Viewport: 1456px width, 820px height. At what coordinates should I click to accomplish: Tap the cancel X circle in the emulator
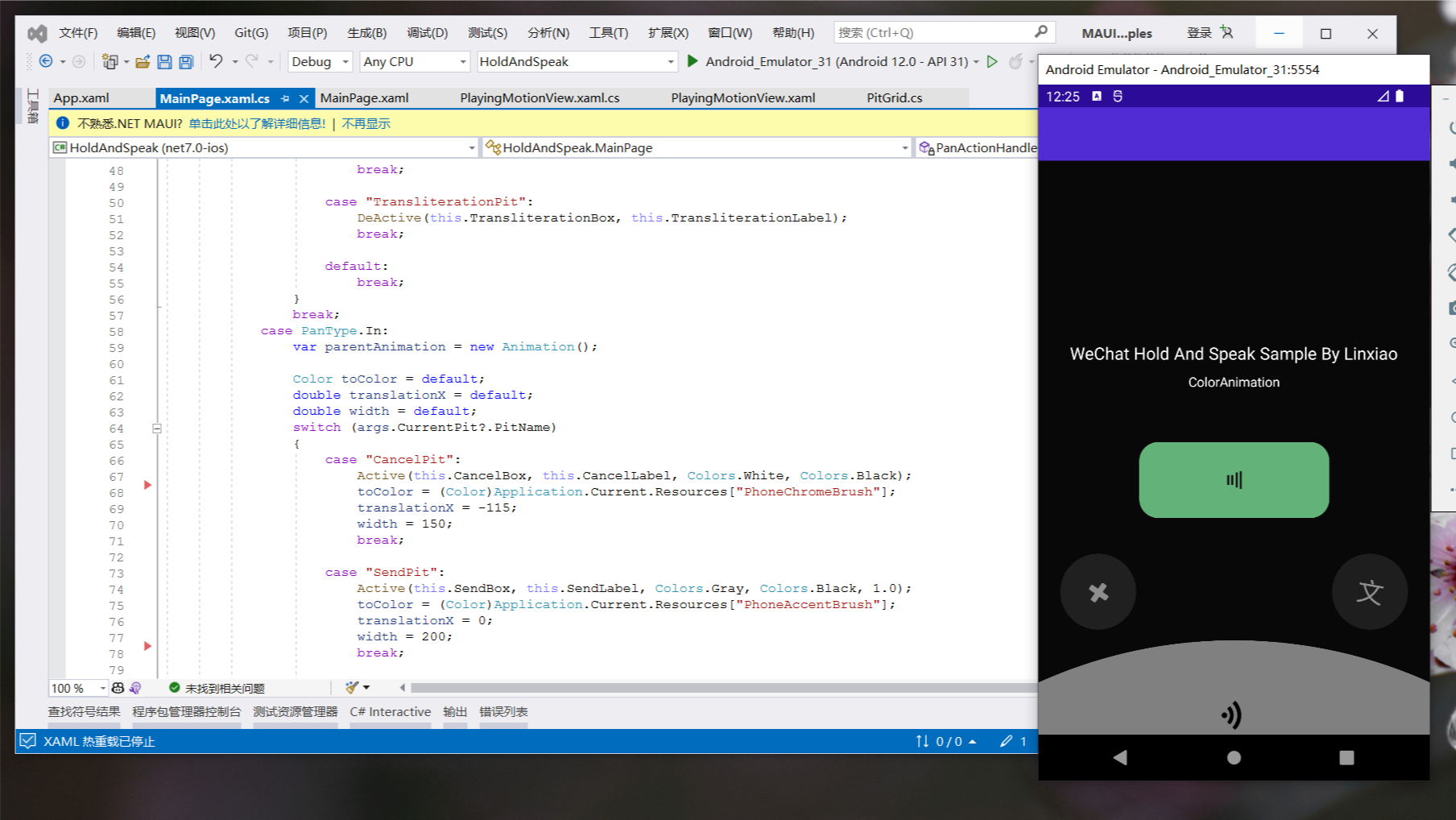[1098, 592]
